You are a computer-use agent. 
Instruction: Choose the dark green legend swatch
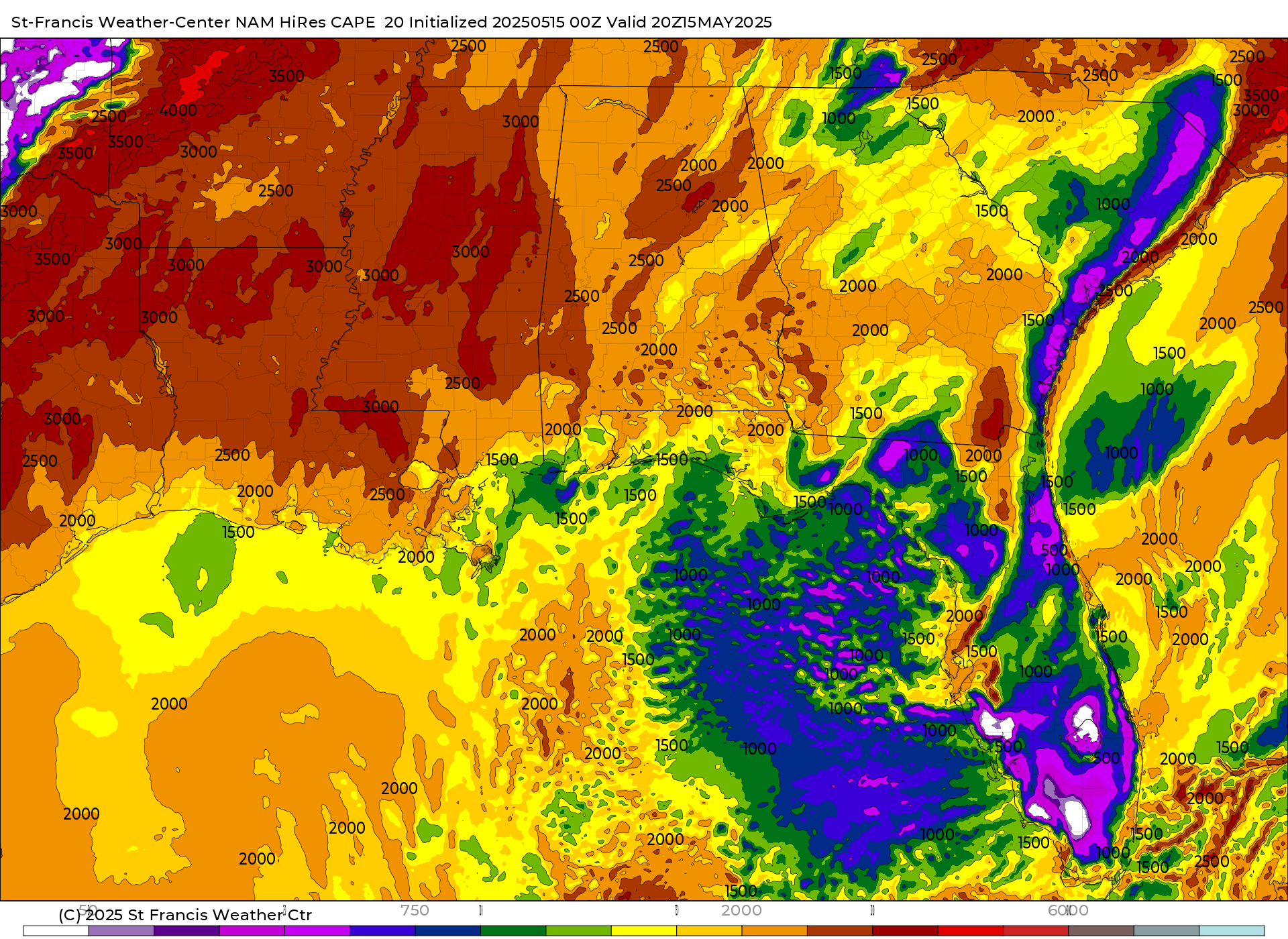(x=513, y=931)
